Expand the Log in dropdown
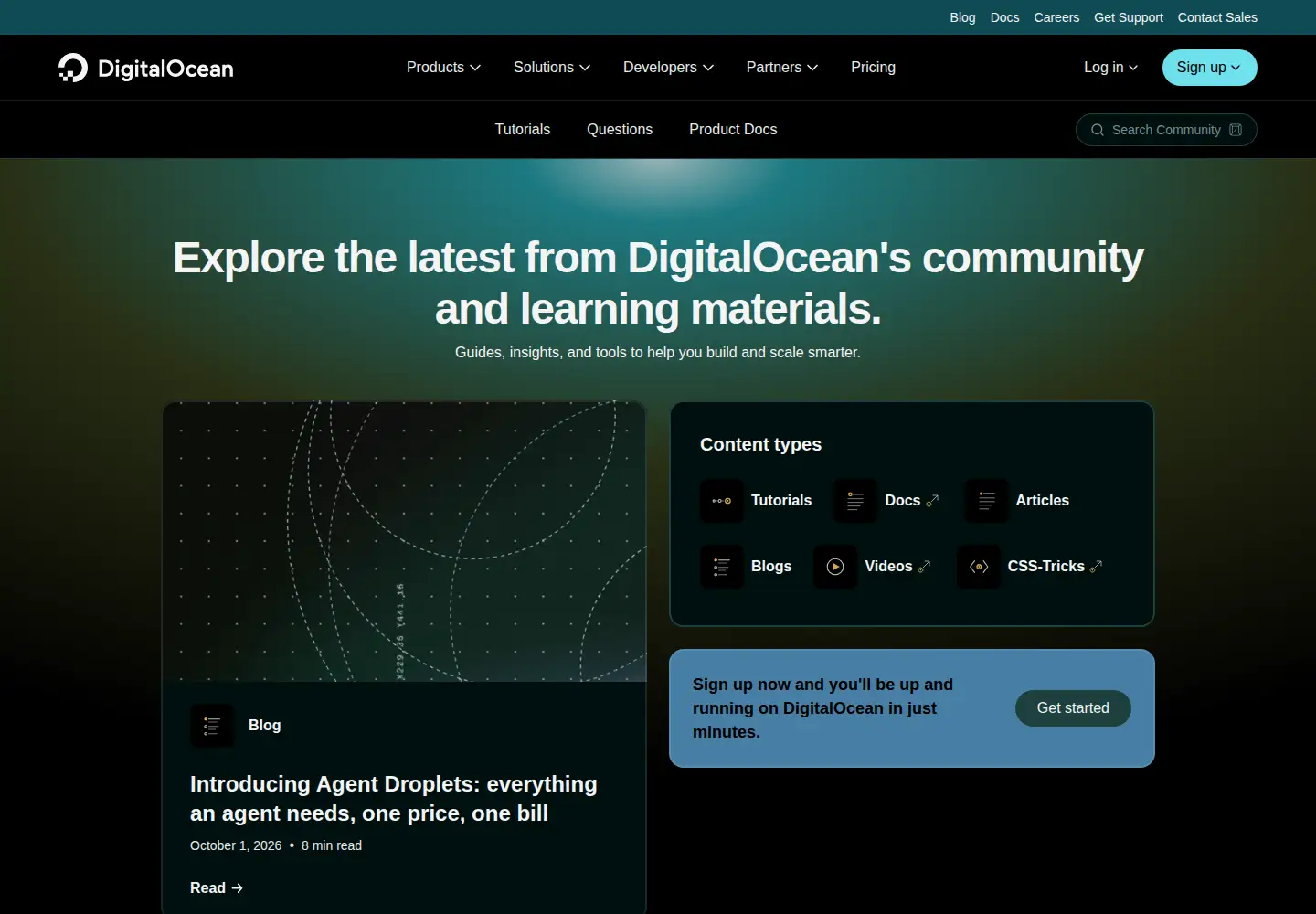This screenshot has height=914, width=1316. point(1110,68)
